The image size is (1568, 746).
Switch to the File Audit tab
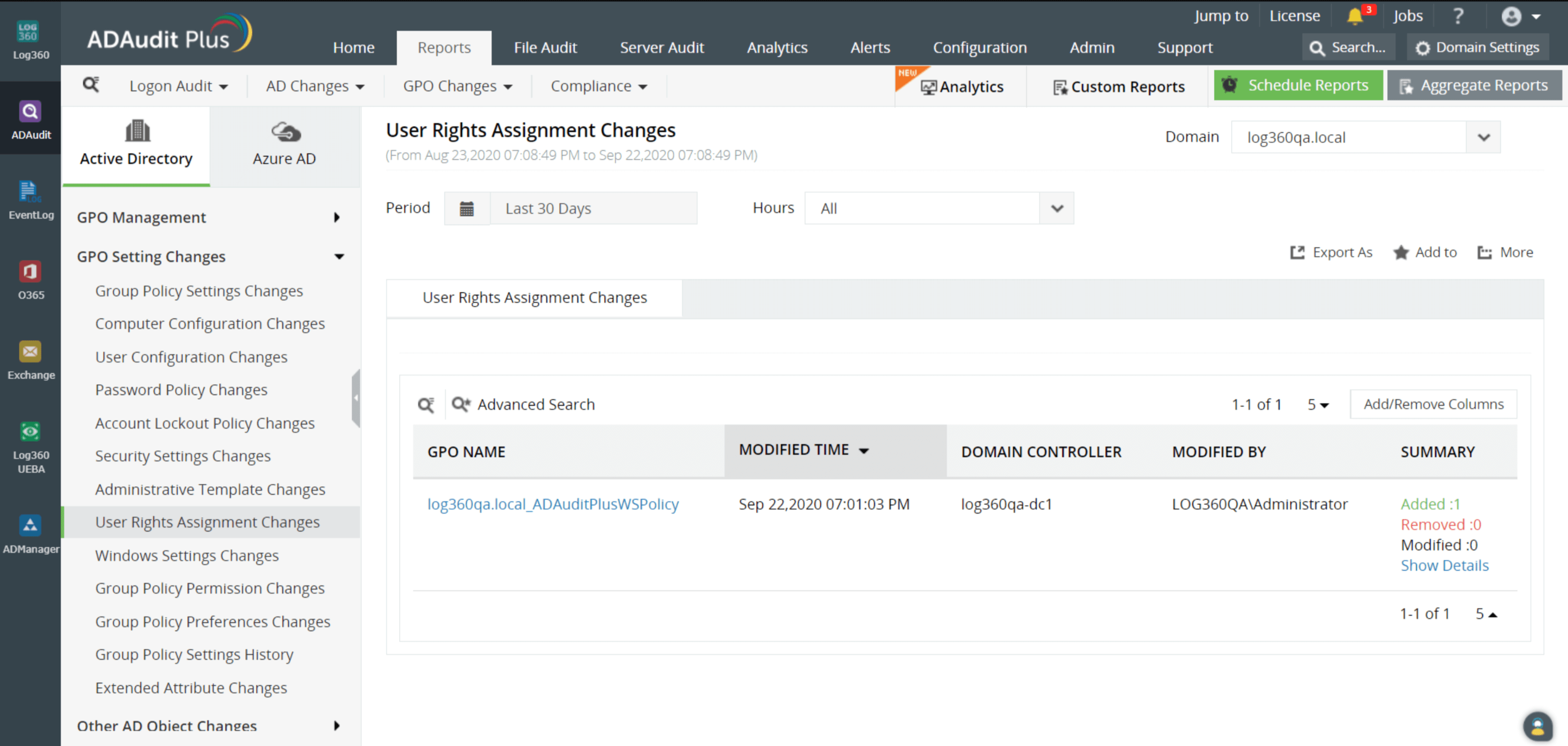coord(545,47)
